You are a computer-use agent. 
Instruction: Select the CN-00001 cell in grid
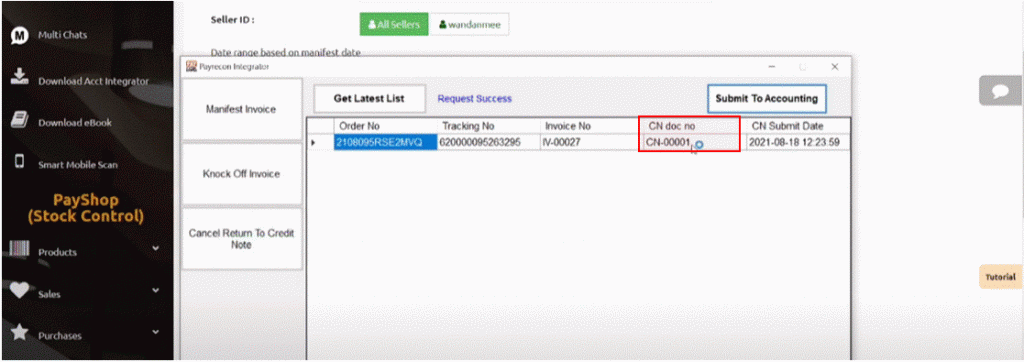tap(691, 142)
